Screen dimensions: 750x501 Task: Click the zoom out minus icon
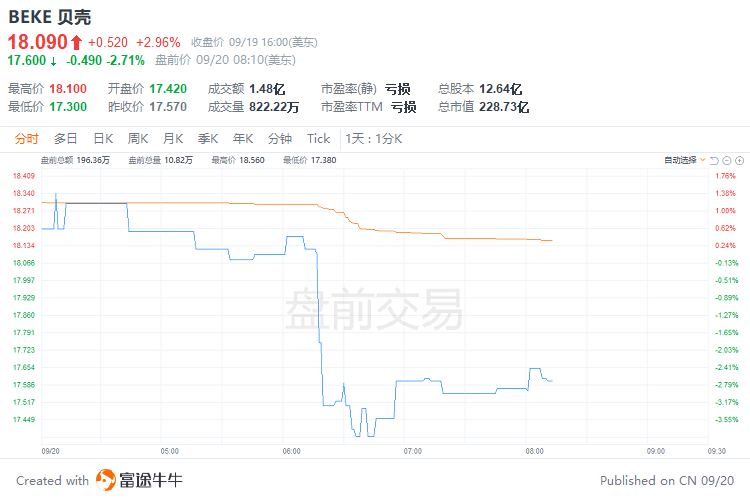click(x=727, y=160)
